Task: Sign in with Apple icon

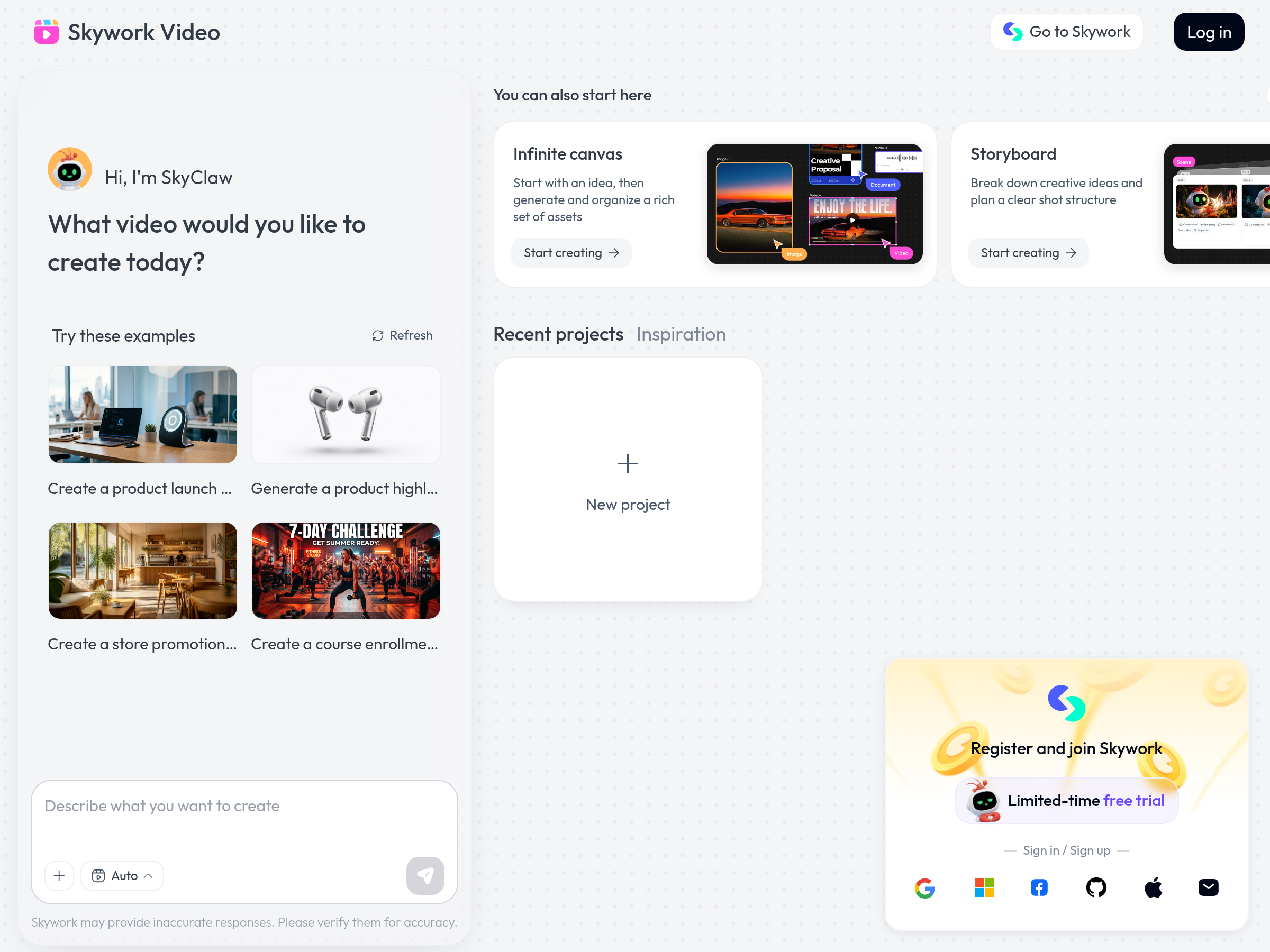Action: pyautogui.click(x=1153, y=887)
